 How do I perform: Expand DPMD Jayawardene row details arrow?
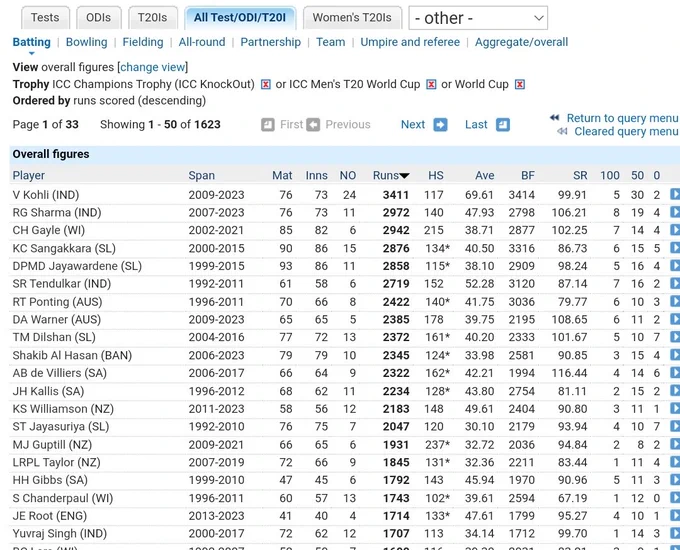tap(675, 265)
